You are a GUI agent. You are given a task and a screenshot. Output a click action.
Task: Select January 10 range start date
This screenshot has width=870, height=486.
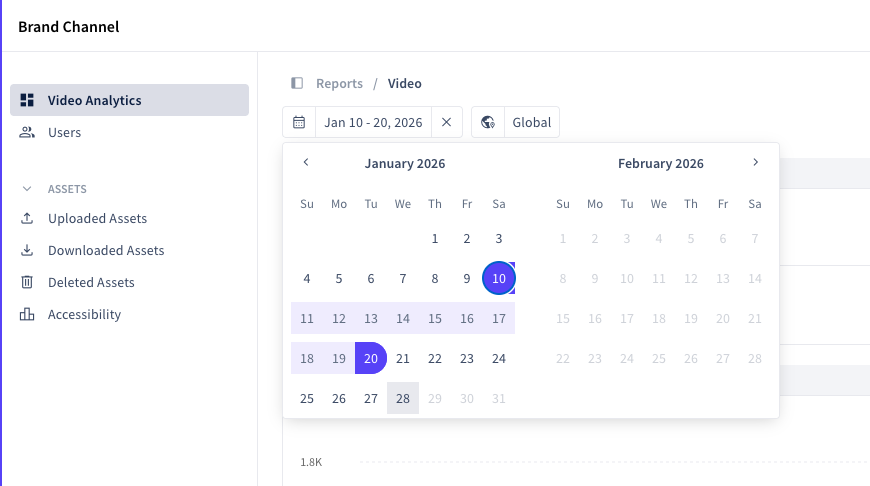point(498,278)
